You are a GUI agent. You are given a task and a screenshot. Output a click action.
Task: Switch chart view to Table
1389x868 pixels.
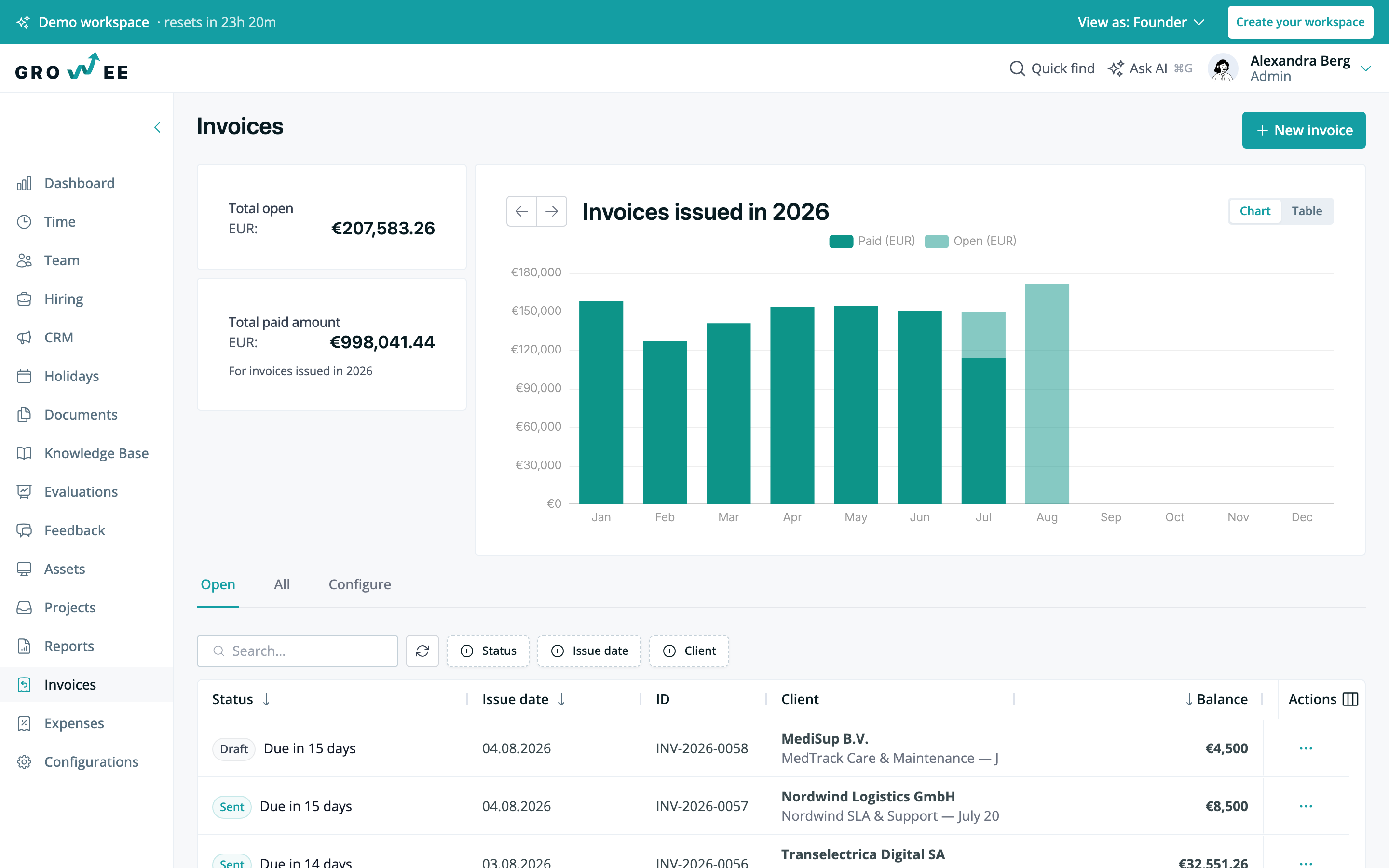point(1307,211)
